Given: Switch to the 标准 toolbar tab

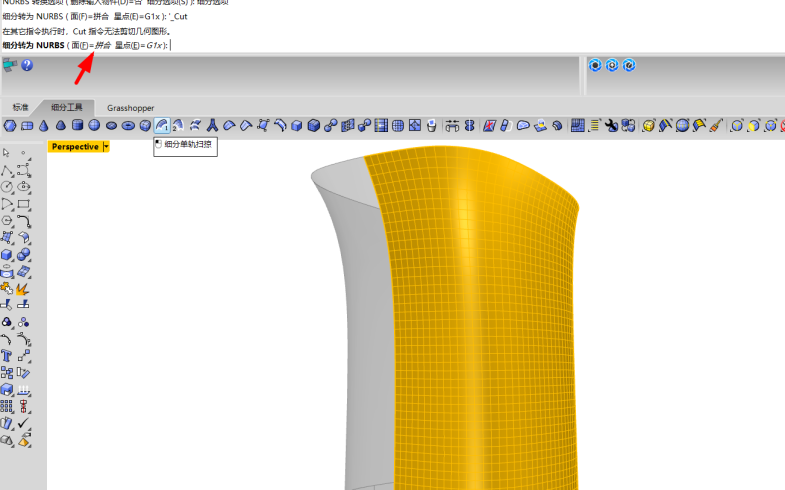Looking at the screenshot, I should (x=21, y=107).
